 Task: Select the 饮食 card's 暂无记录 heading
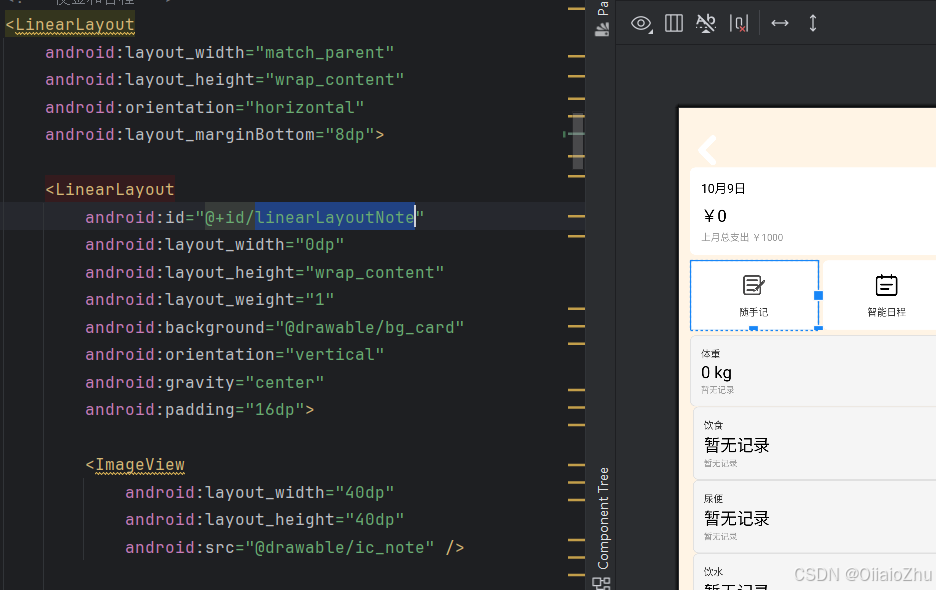pyautogui.click(x=737, y=445)
